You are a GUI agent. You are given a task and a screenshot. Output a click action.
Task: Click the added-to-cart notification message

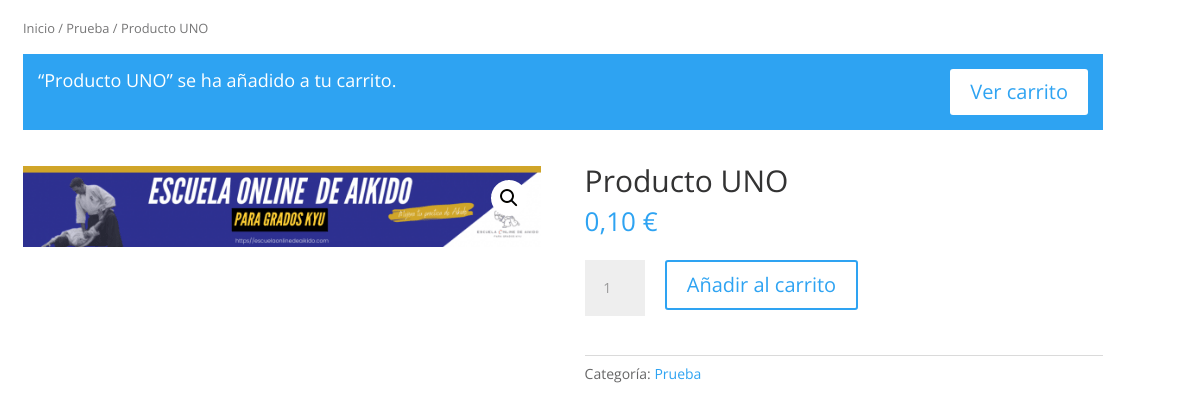click(x=217, y=81)
